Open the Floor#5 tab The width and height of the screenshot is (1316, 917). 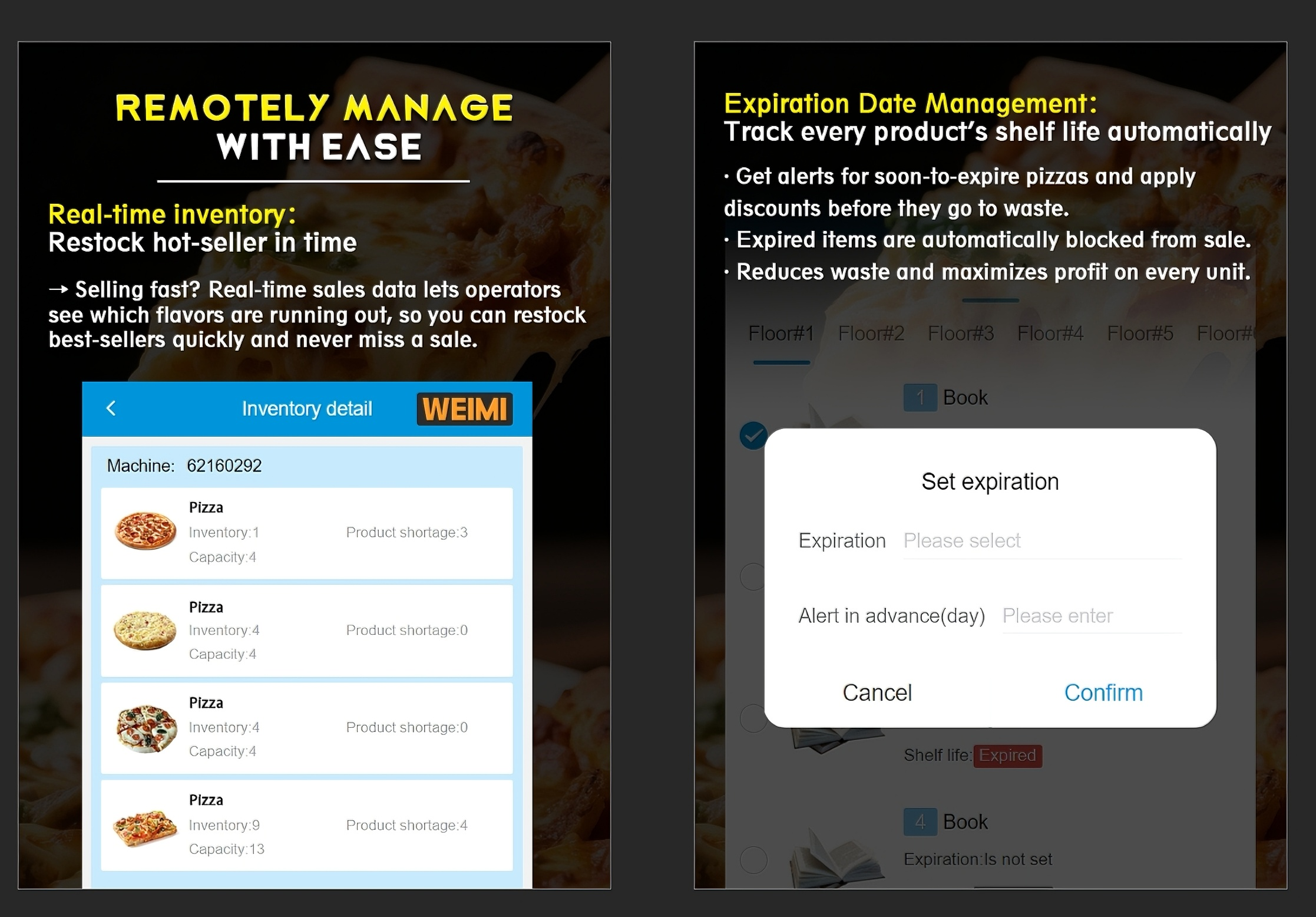click(x=1140, y=334)
